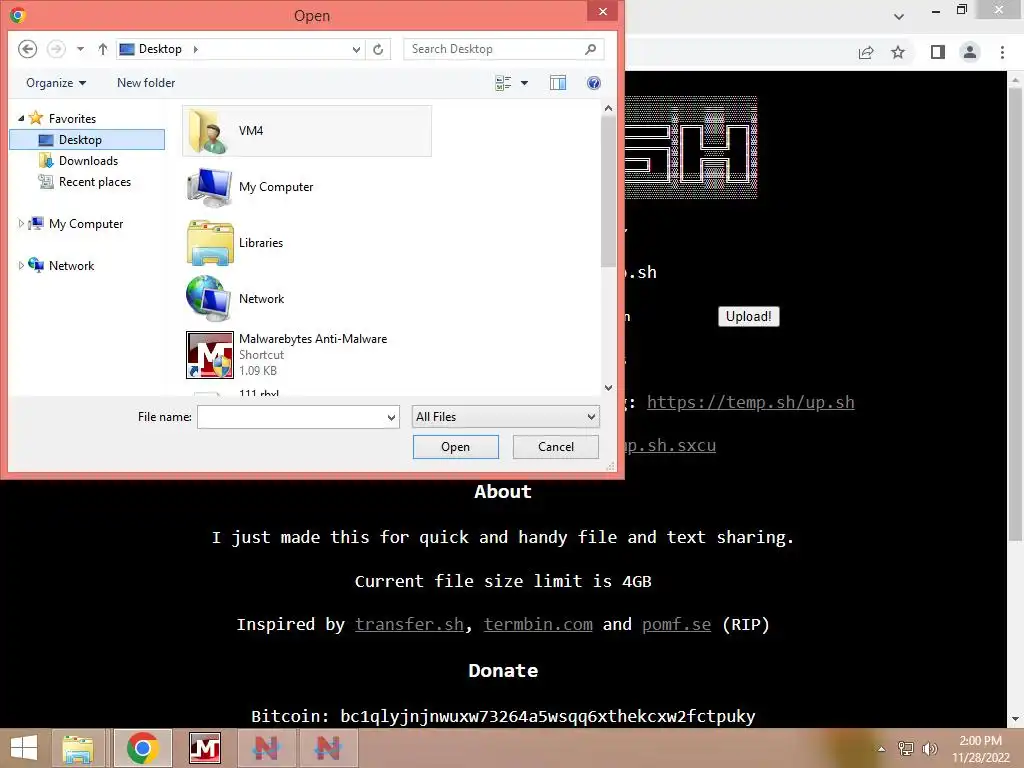The image size is (1024, 768).
Task: Show hidden tray icons arrow
Action: pos(882,748)
